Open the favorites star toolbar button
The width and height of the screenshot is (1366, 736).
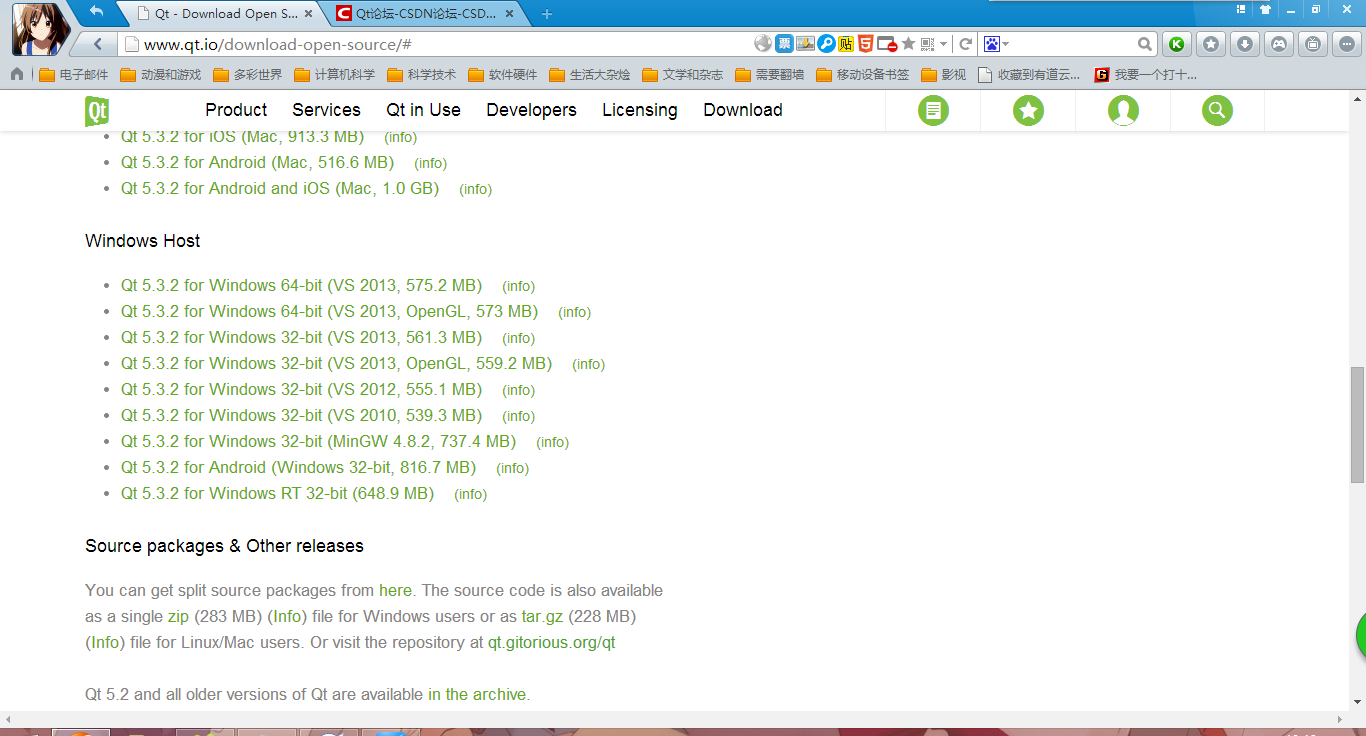[1211, 44]
